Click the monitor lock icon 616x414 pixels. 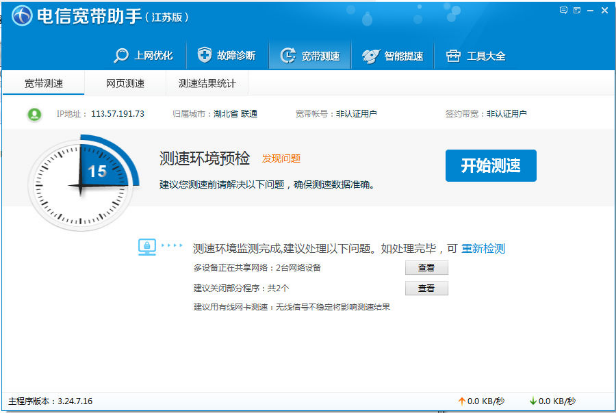point(147,247)
